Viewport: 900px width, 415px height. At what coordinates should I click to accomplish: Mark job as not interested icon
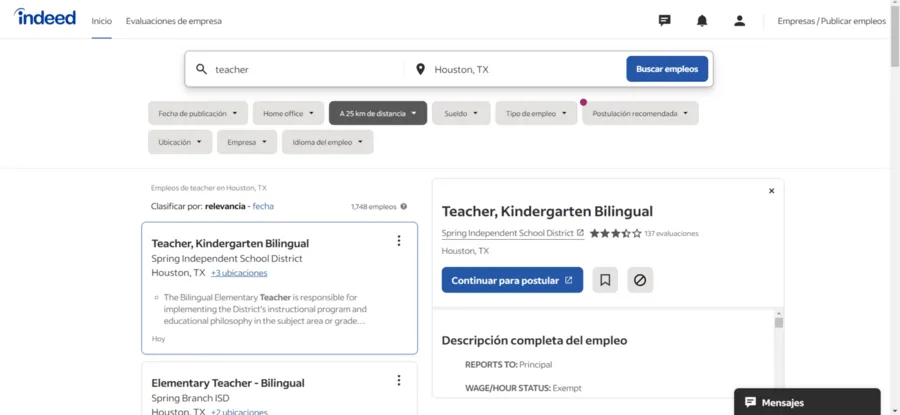640,280
